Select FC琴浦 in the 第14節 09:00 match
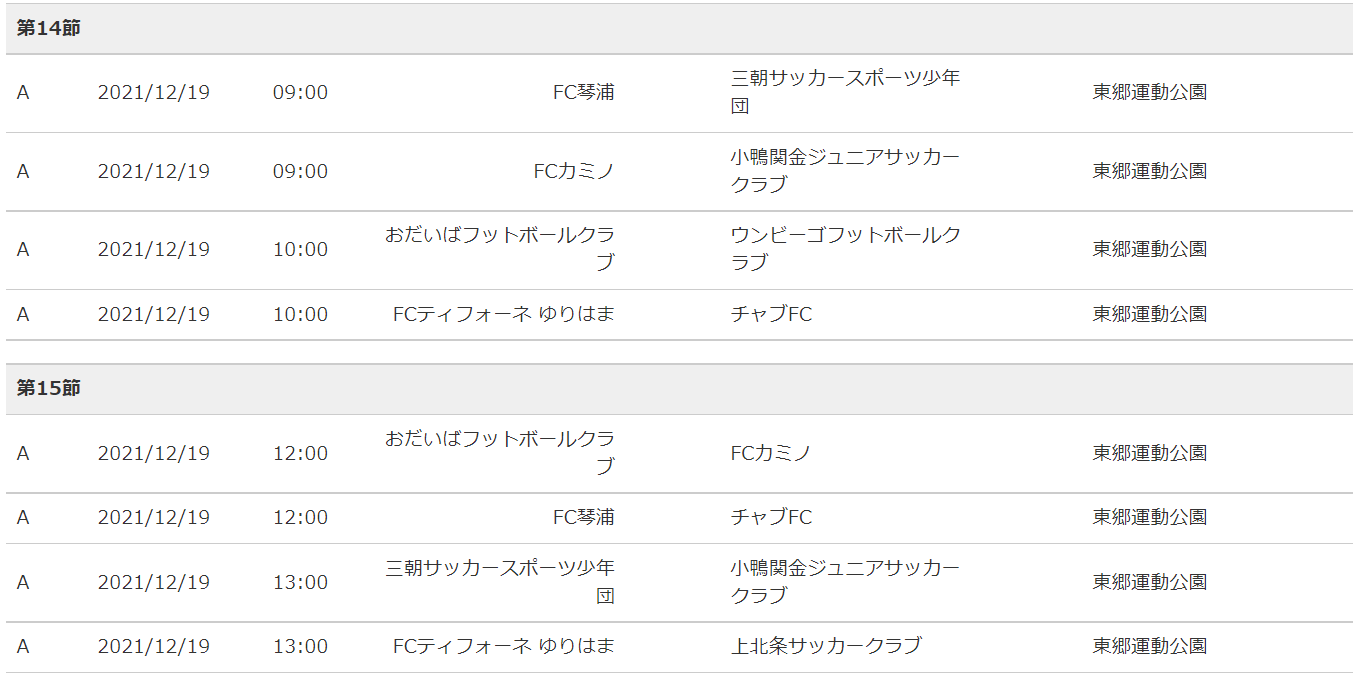This screenshot has height=677, width=1359. point(584,93)
